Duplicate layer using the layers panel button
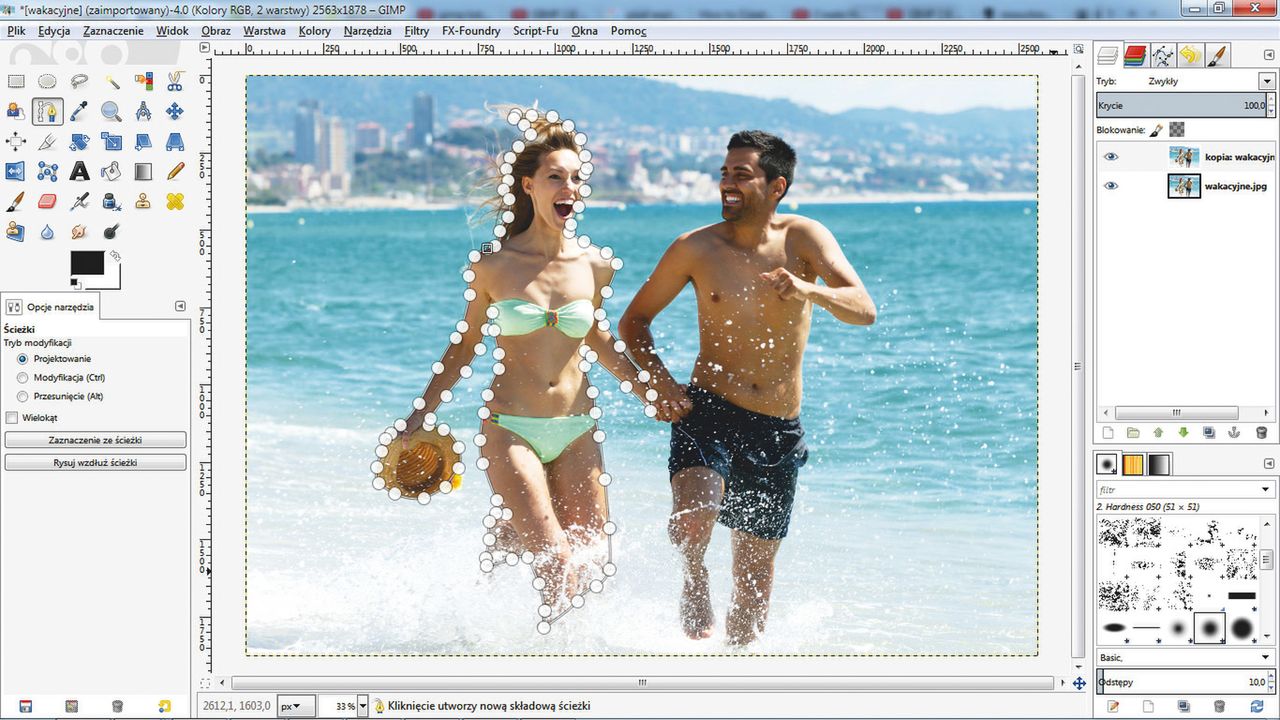 [x=1209, y=433]
